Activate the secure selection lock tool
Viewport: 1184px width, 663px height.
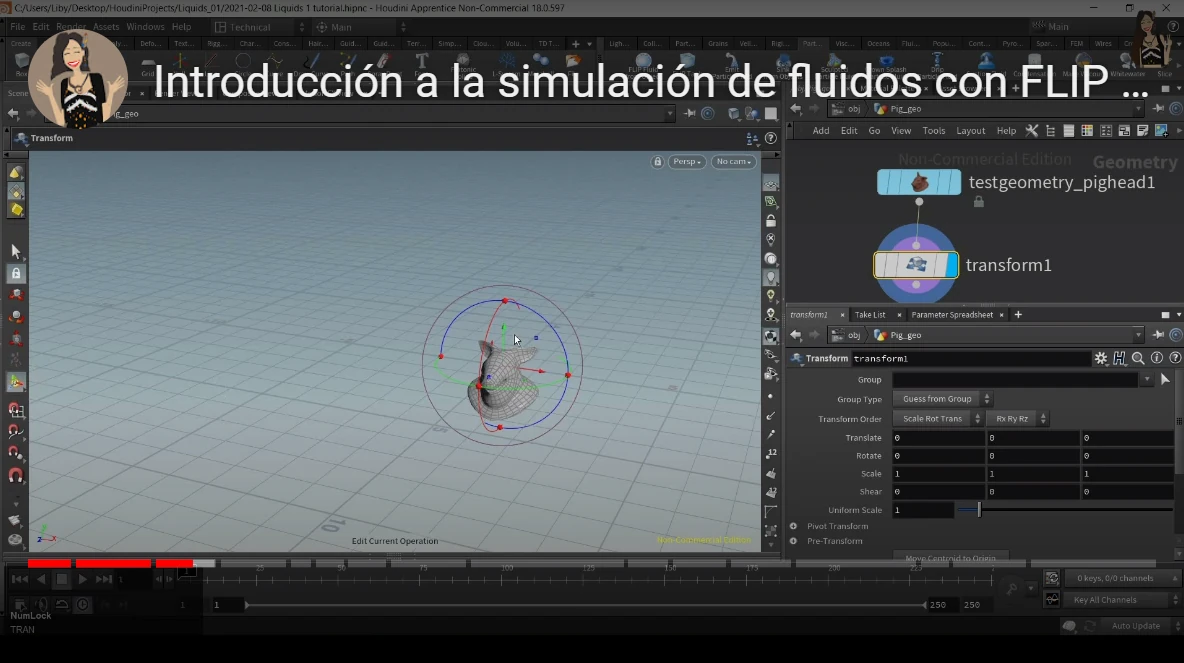(x=16, y=273)
